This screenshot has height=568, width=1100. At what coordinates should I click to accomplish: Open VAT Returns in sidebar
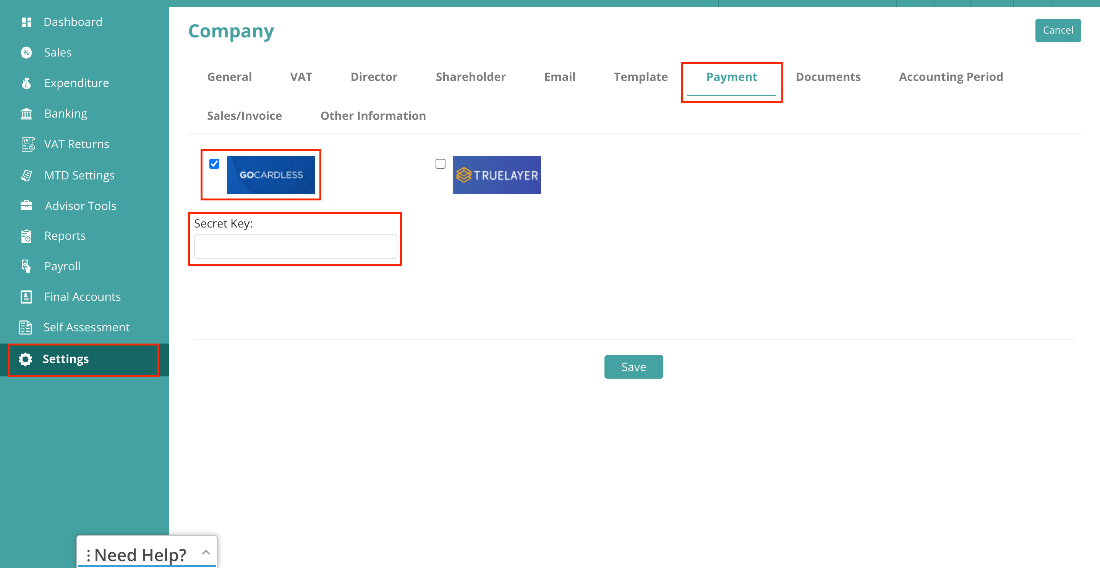76,144
